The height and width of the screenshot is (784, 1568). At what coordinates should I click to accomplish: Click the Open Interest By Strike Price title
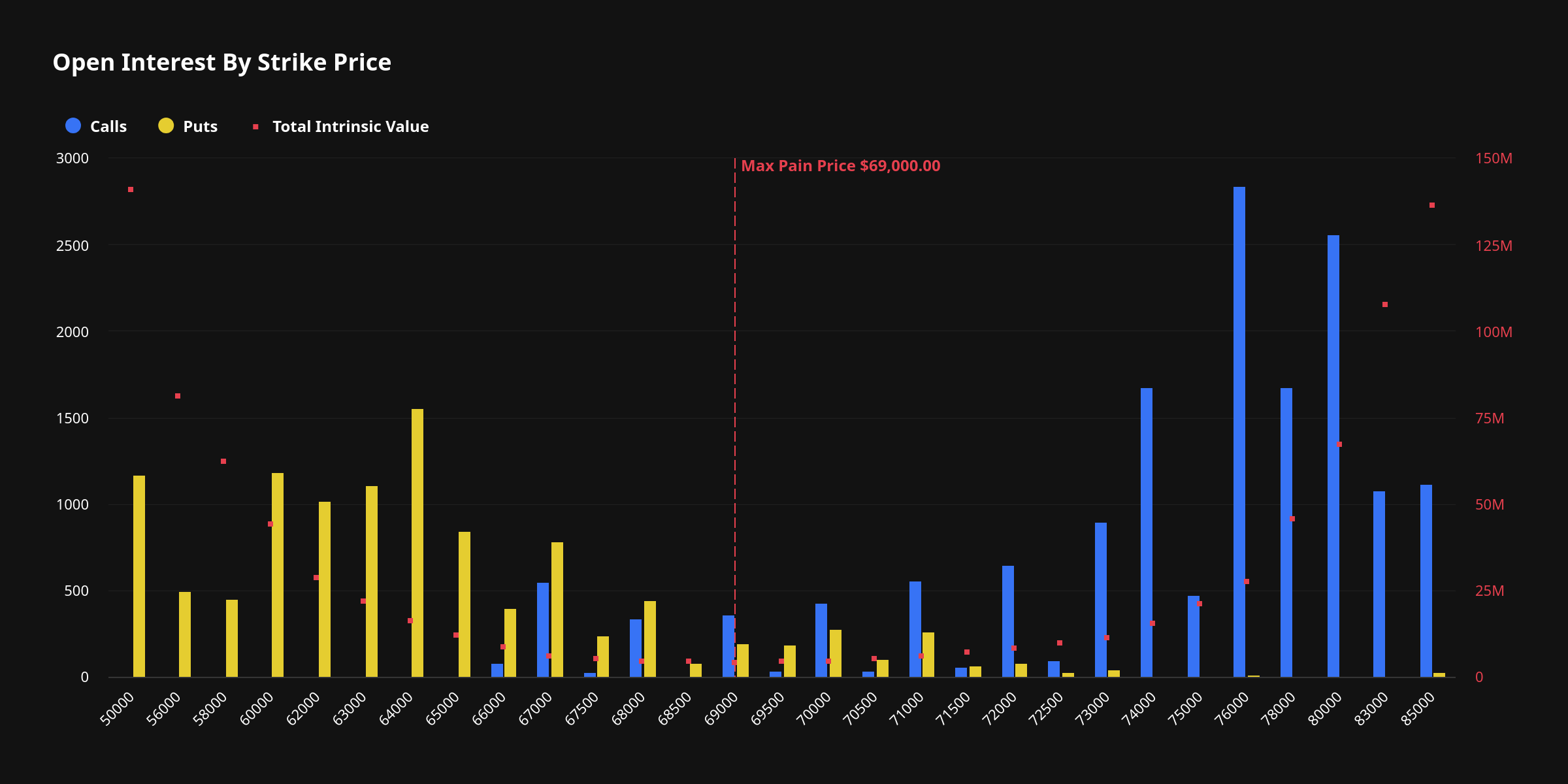pyautogui.click(x=221, y=62)
